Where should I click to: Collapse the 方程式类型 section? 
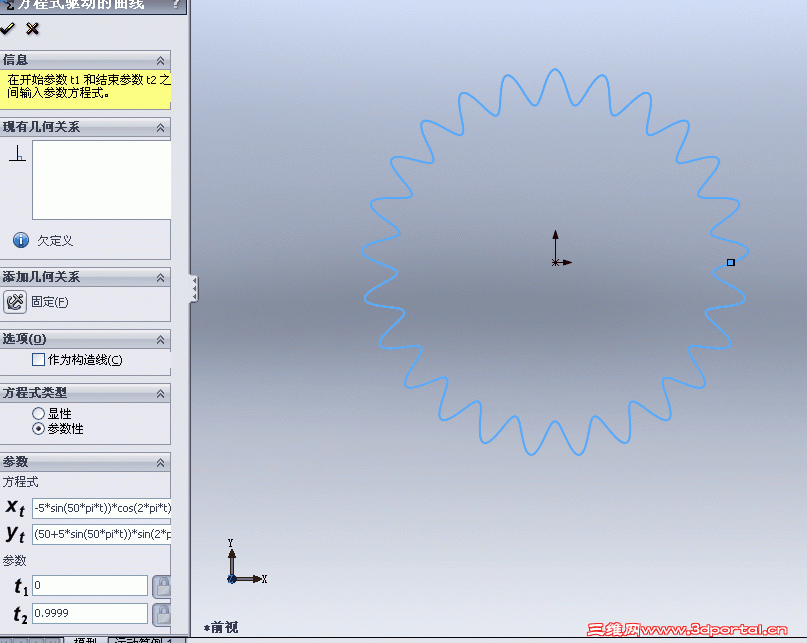(161, 394)
